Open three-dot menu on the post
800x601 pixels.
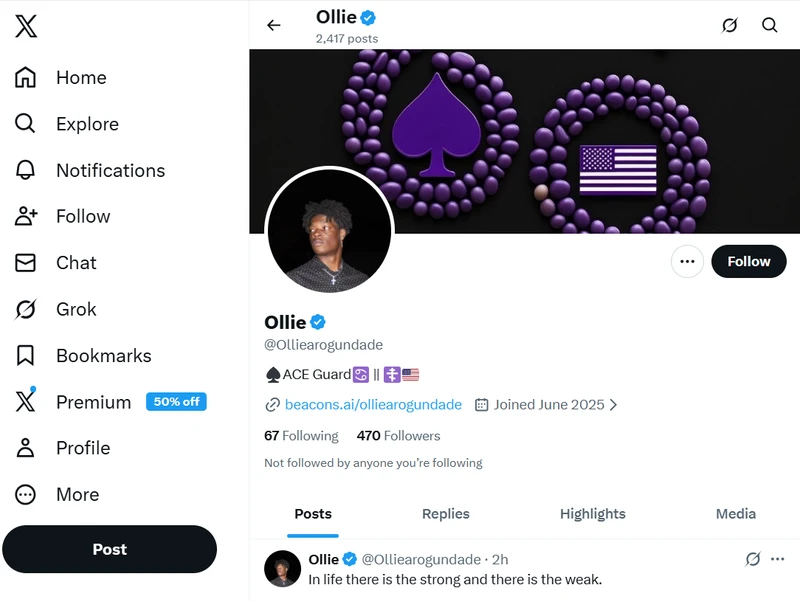point(778,559)
